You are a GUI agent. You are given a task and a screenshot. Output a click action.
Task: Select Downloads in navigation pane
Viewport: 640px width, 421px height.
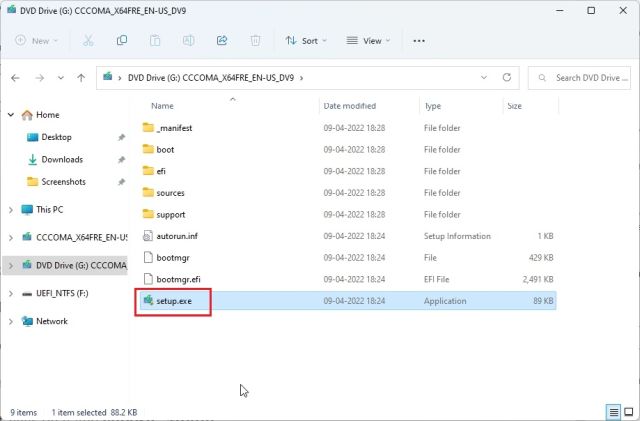[x=62, y=160]
